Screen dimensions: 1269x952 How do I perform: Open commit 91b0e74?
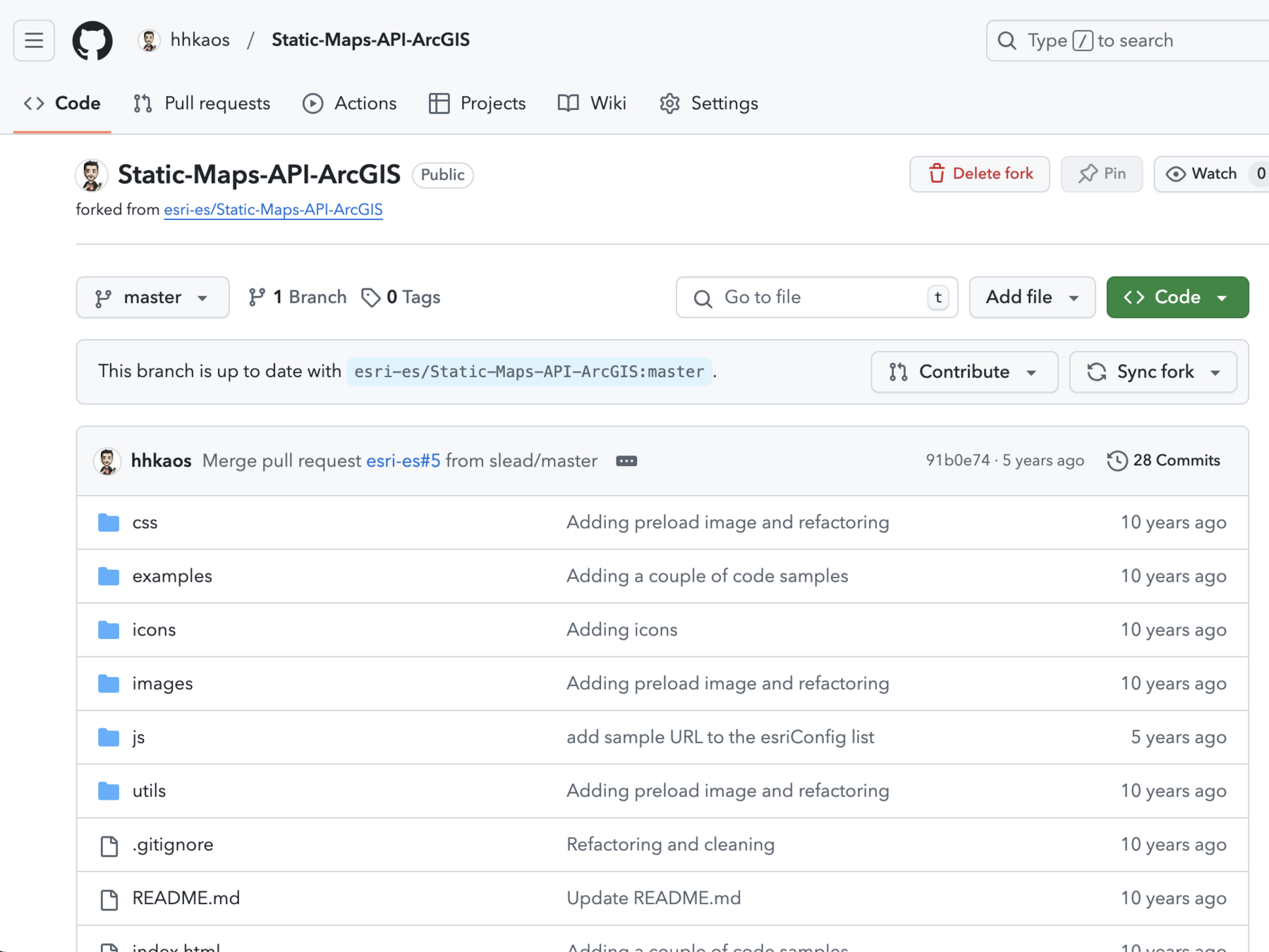coord(957,460)
